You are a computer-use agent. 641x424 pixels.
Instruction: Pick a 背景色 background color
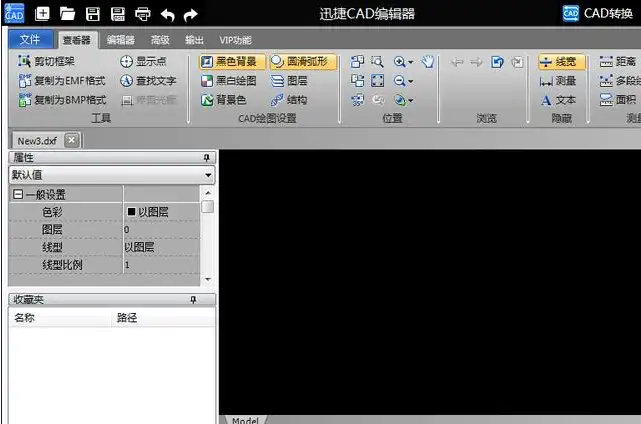coord(223,100)
